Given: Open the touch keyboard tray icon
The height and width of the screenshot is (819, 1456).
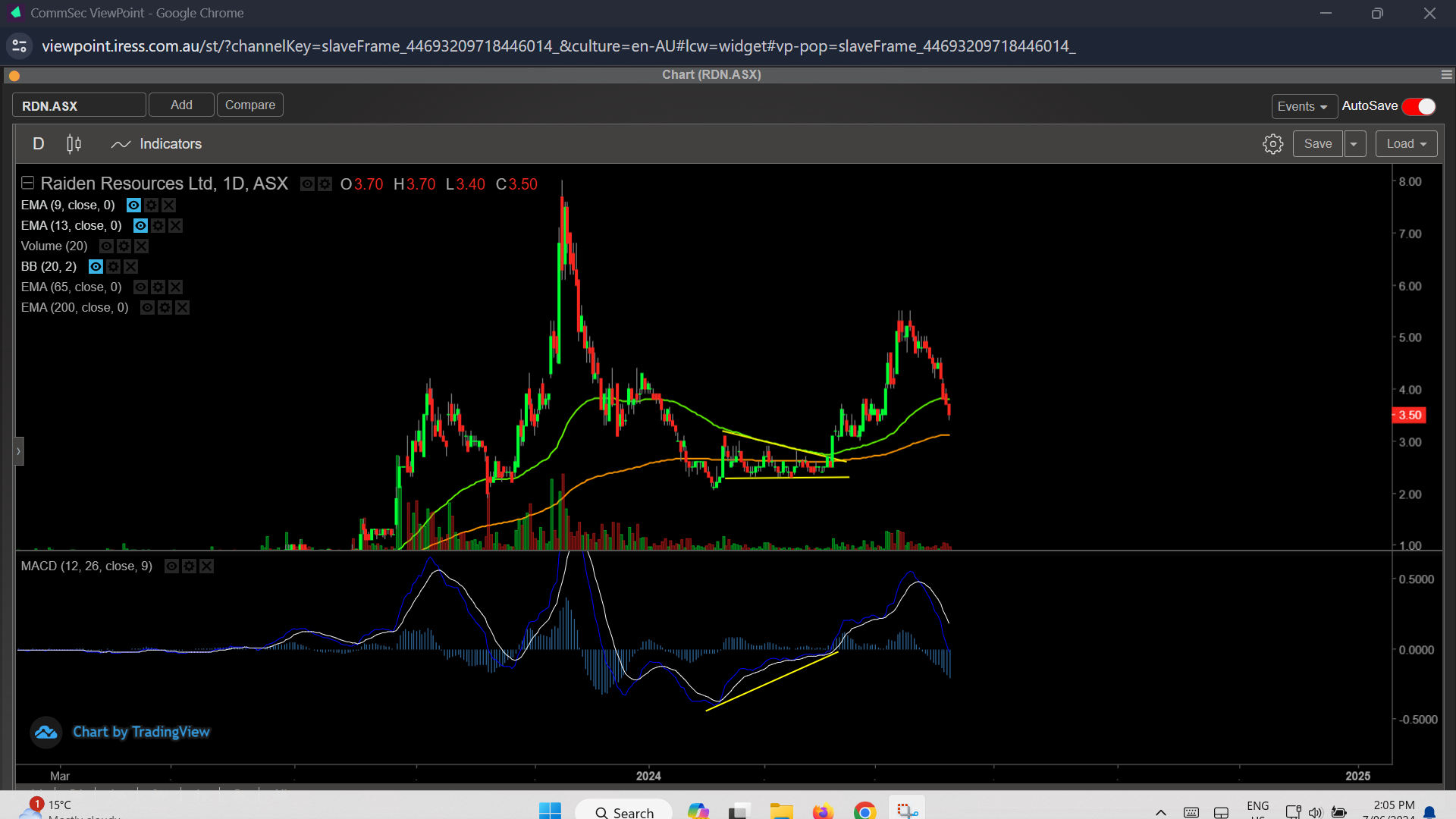Looking at the screenshot, I should pyautogui.click(x=1191, y=812).
